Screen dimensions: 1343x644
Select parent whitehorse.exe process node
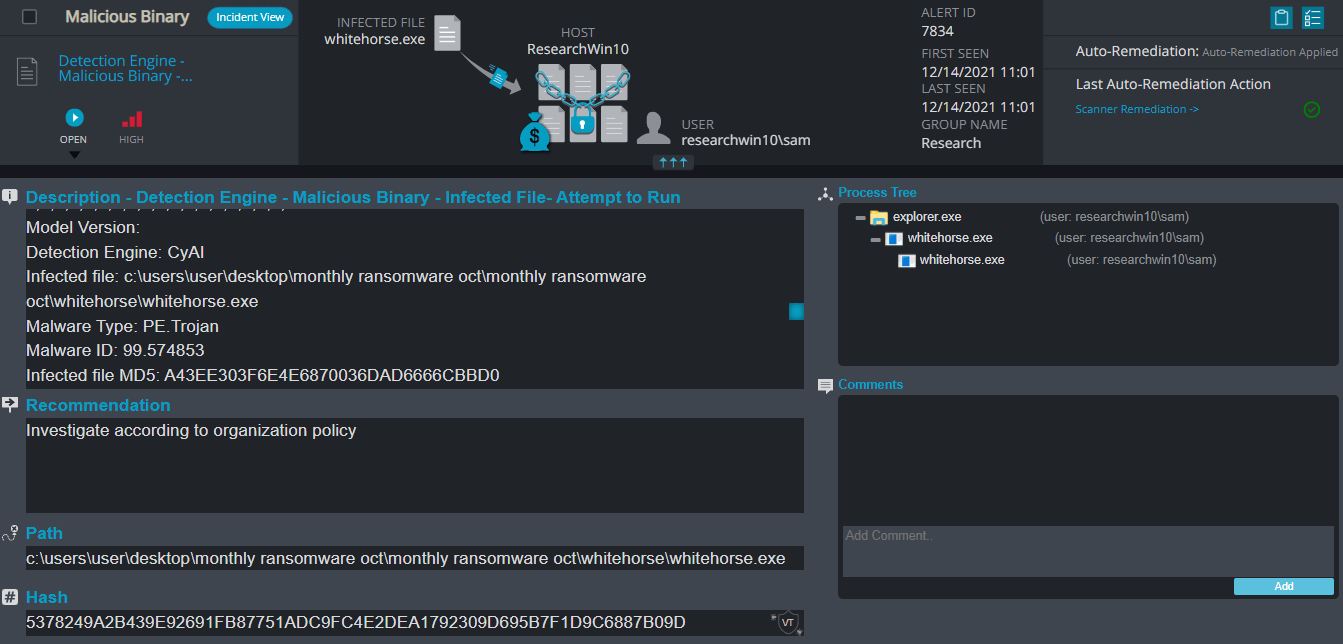[x=950, y=238]
